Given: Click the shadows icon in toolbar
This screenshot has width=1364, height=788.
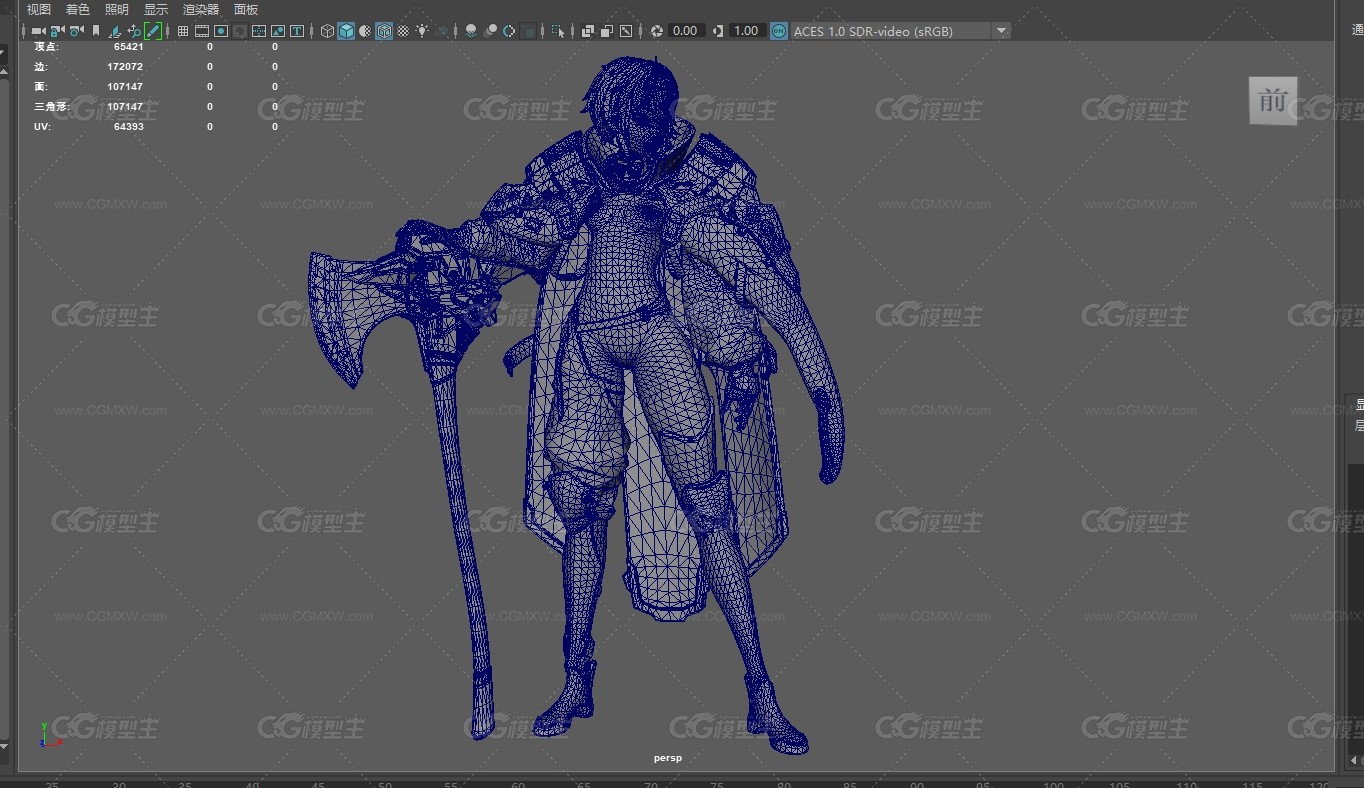Looking at the screenshot, I should tap(442, 31).
